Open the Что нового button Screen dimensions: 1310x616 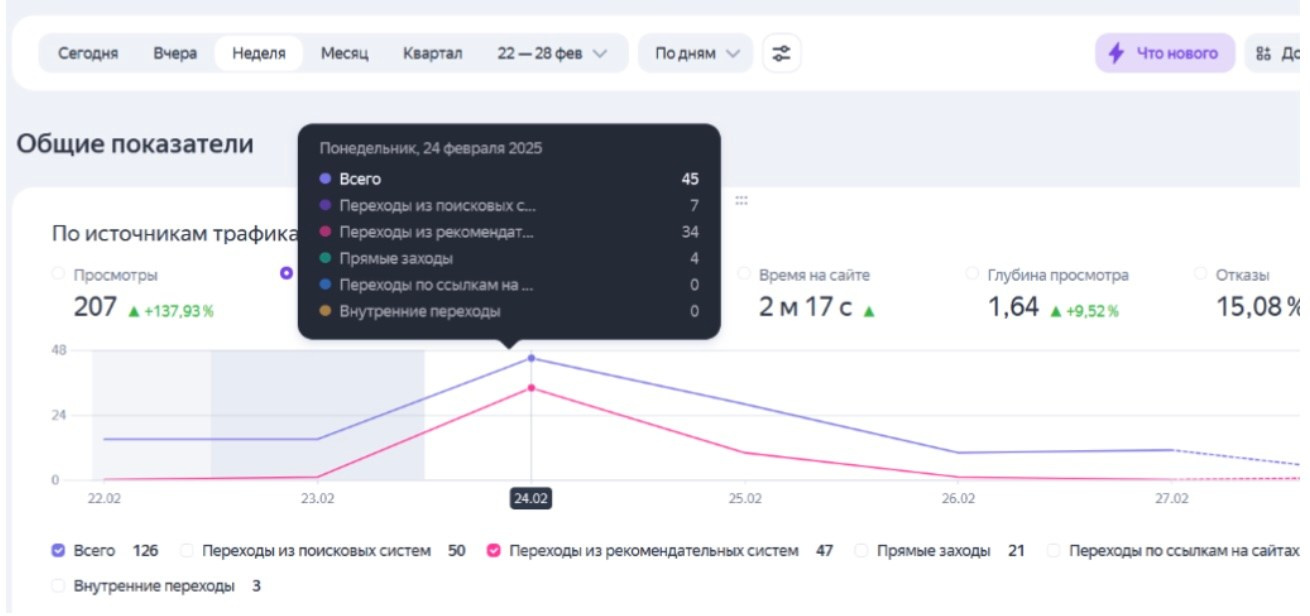tap(1165, 53)
